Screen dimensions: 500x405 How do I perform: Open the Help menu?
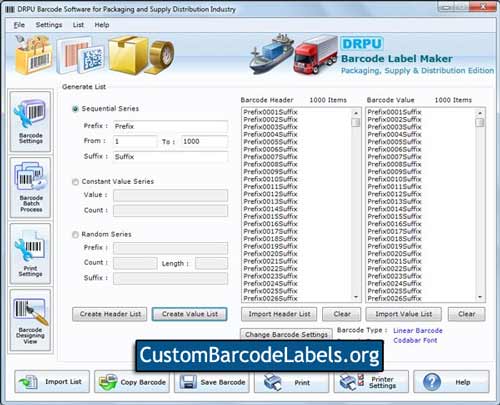pos(102,25)
